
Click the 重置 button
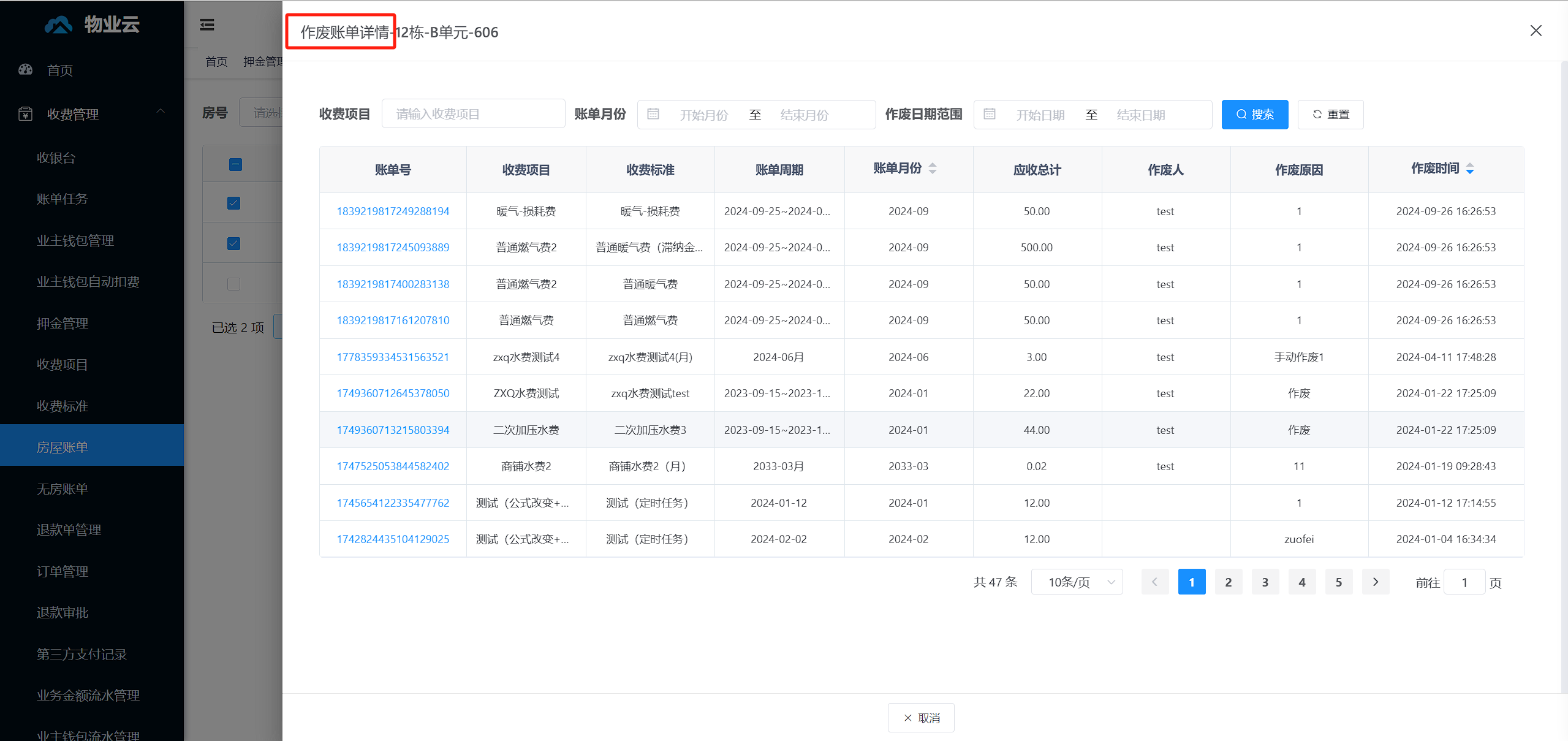click(1330, 114)
